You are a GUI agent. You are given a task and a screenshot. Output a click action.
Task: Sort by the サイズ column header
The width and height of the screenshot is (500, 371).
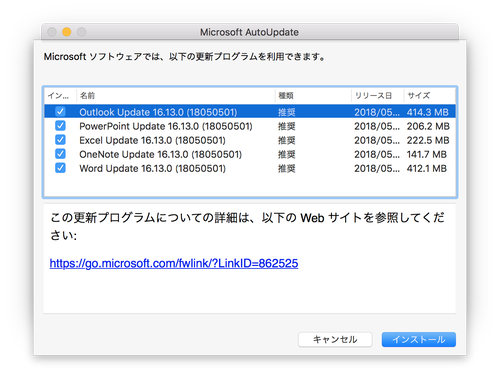pos(430,96)
